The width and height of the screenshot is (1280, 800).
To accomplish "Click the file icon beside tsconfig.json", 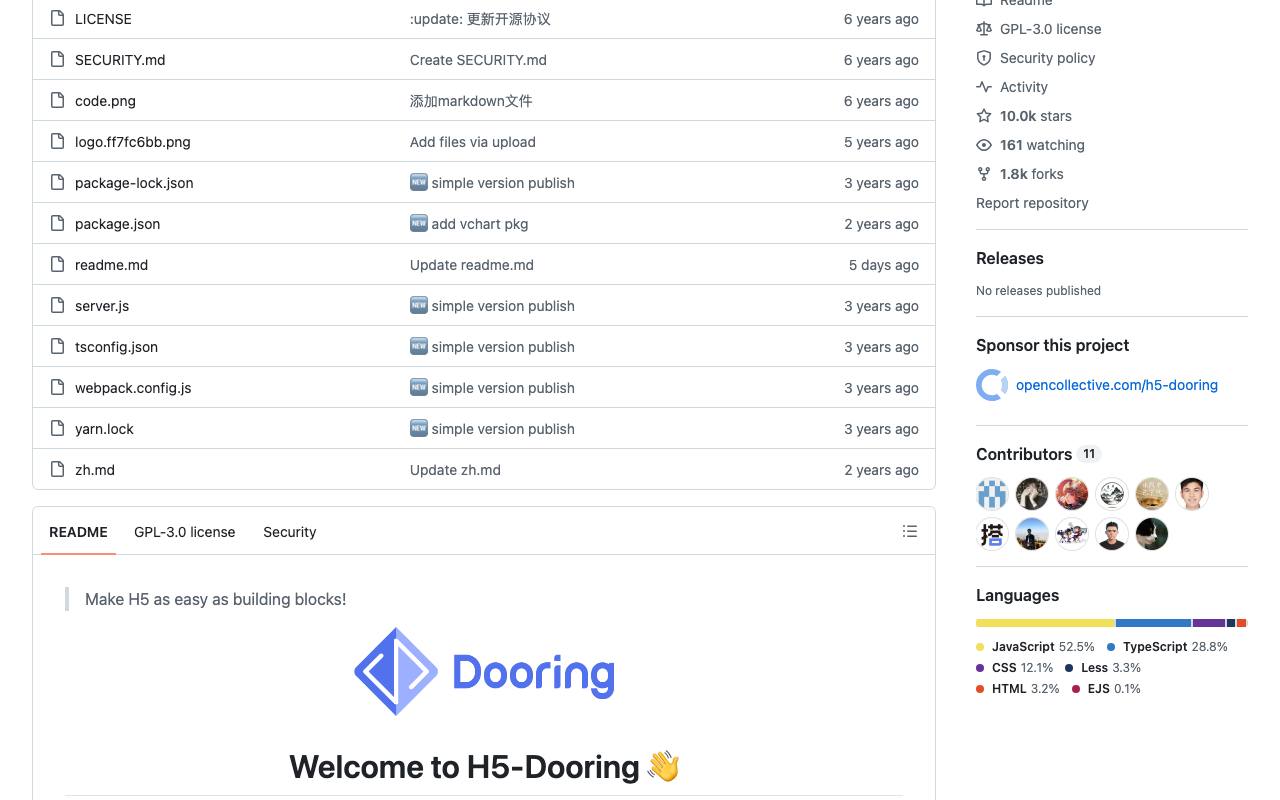I will click(57, 347).
